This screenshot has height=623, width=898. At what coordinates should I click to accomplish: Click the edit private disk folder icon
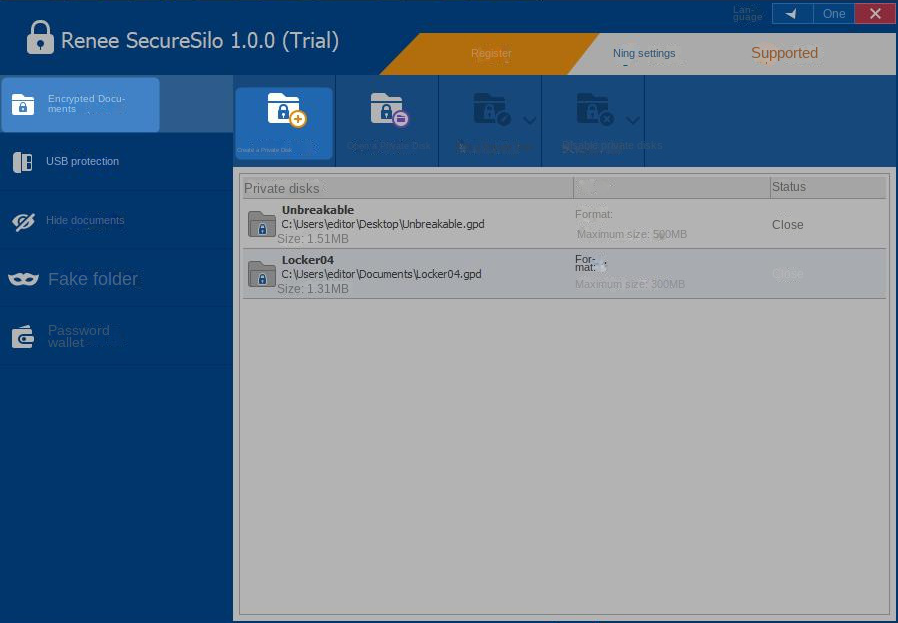tap(490, 110)
